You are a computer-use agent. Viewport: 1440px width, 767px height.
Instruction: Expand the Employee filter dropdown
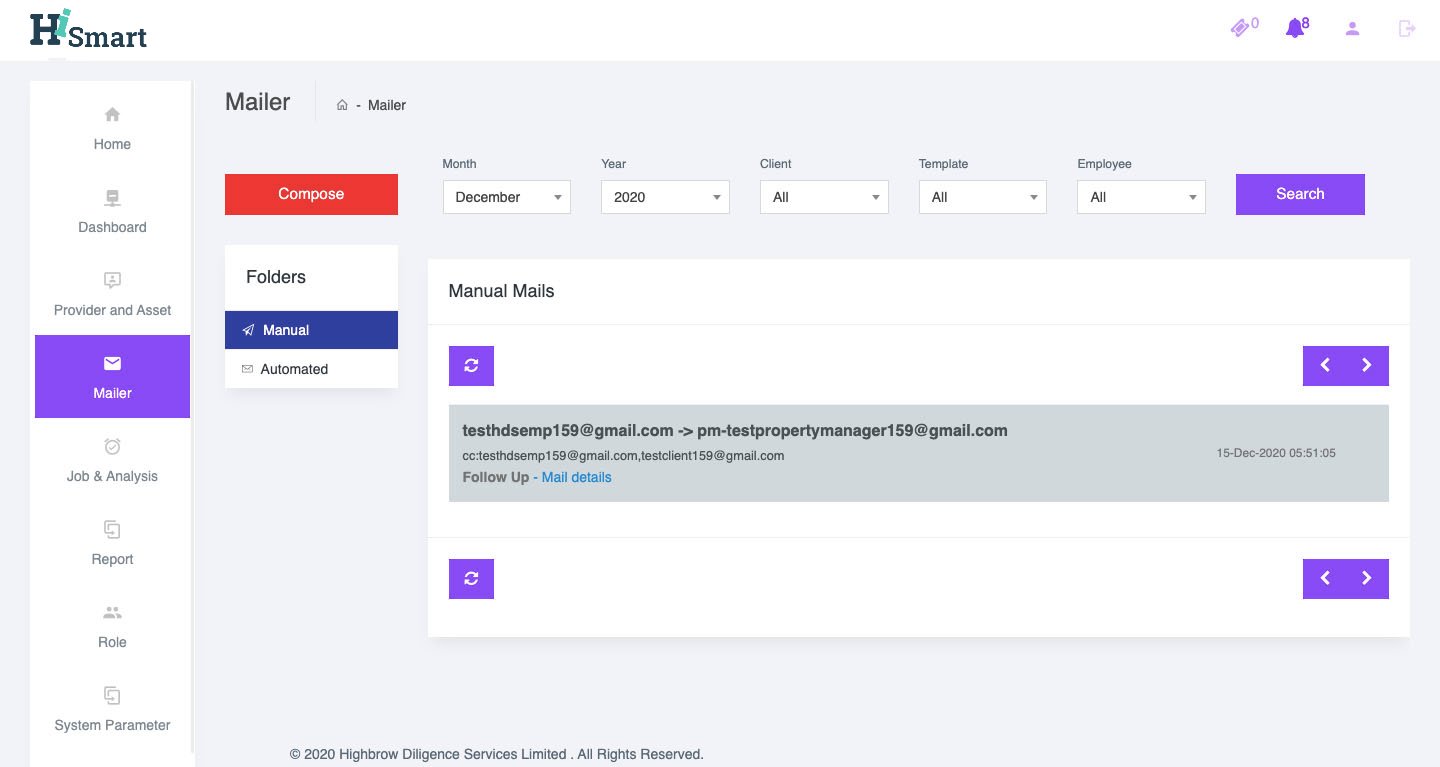1141,197
